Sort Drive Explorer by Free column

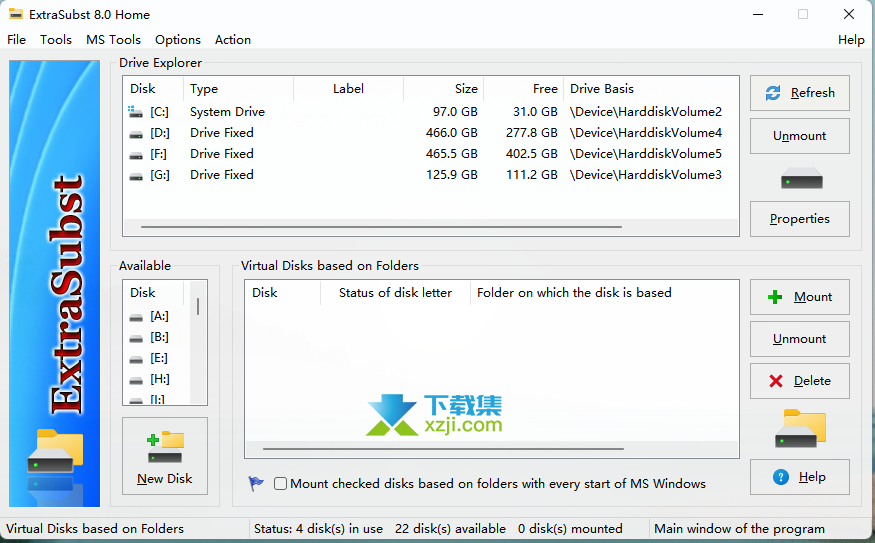coord(523,89)
